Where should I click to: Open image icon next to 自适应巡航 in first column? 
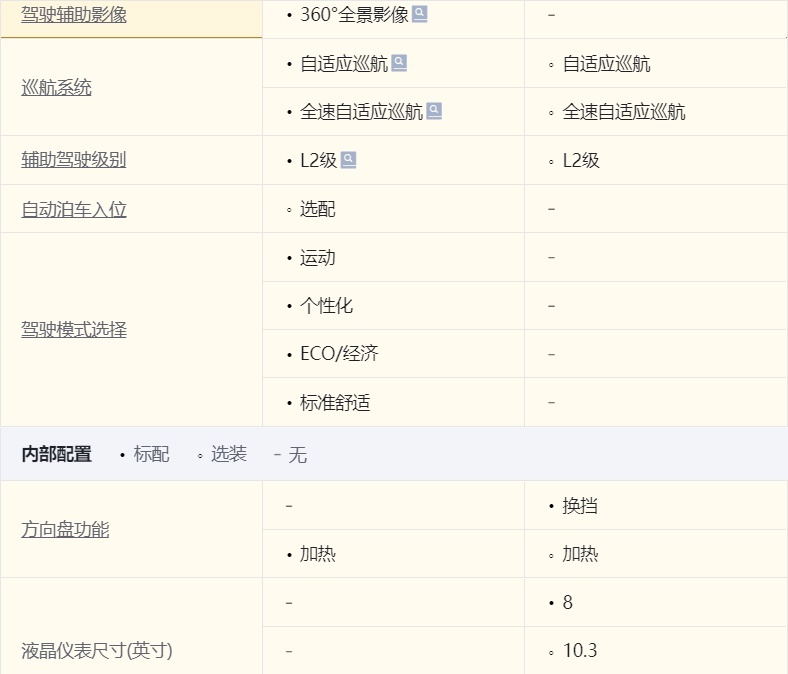(x=399, y=63)
